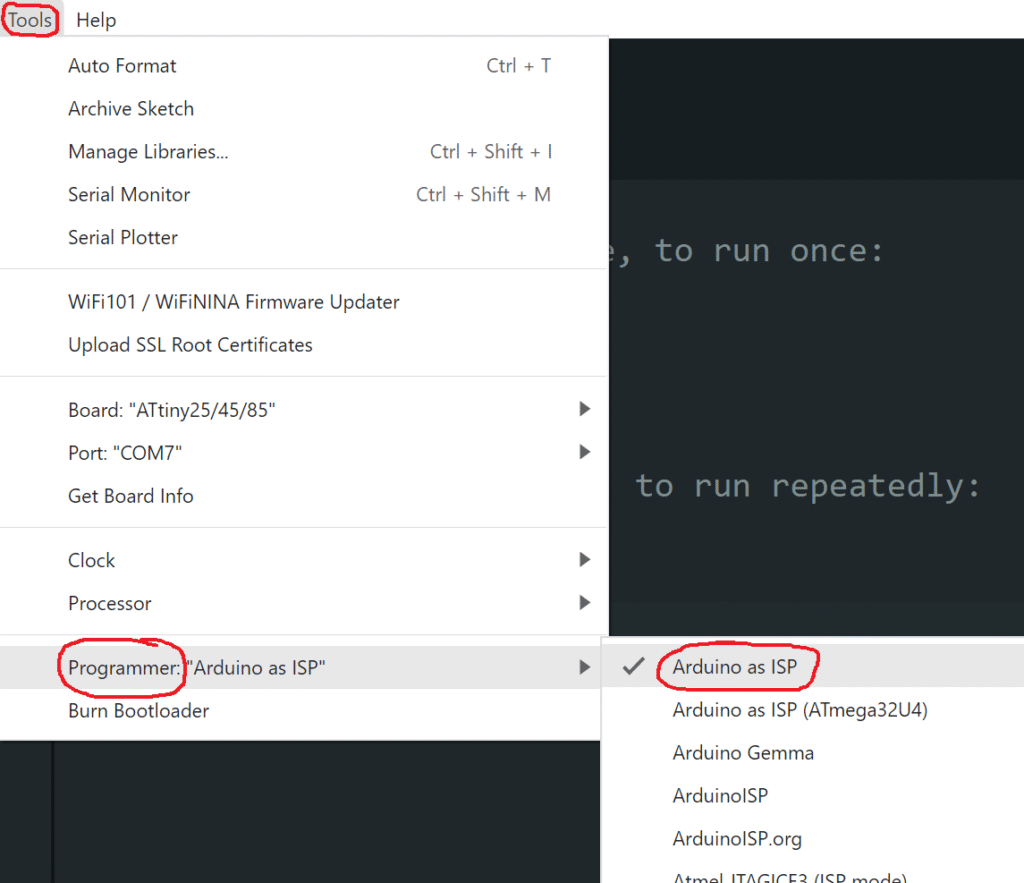Click Get Board Info
This screenshot has height=883, width=1024.
pos(131,496)
